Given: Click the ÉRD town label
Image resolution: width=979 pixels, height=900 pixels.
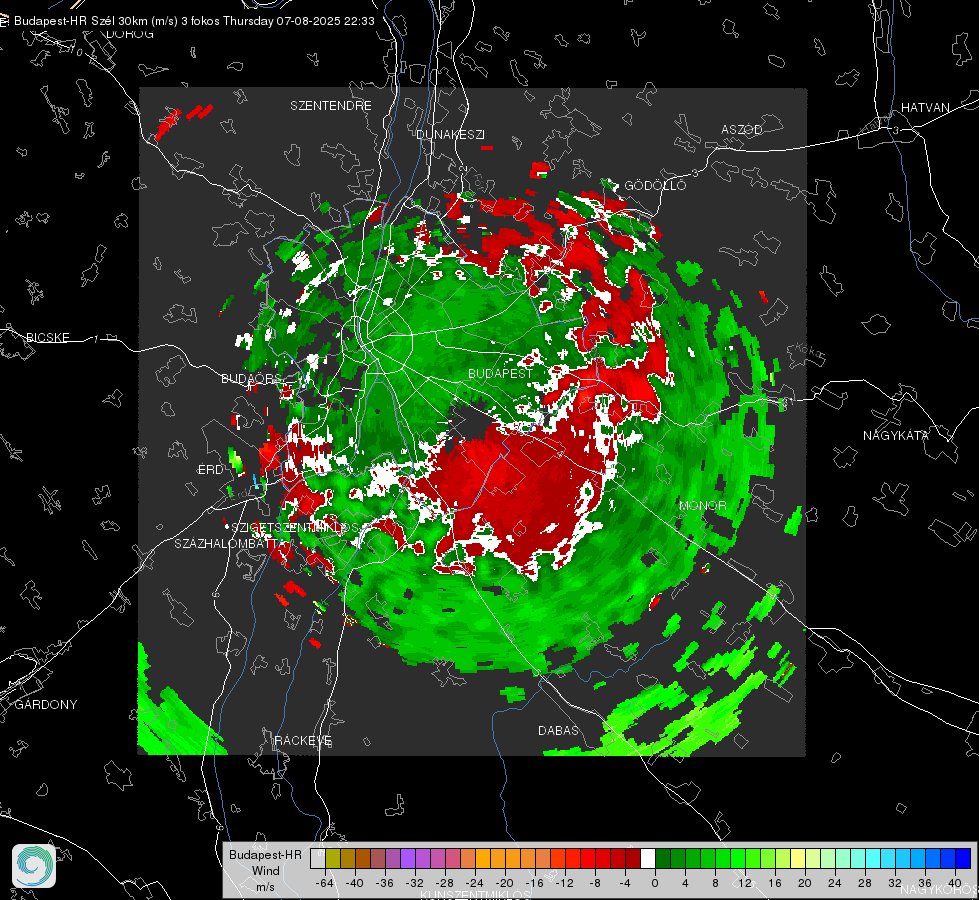Looking at the screenshot, I should pyautogui.click(x=210, y=470).
